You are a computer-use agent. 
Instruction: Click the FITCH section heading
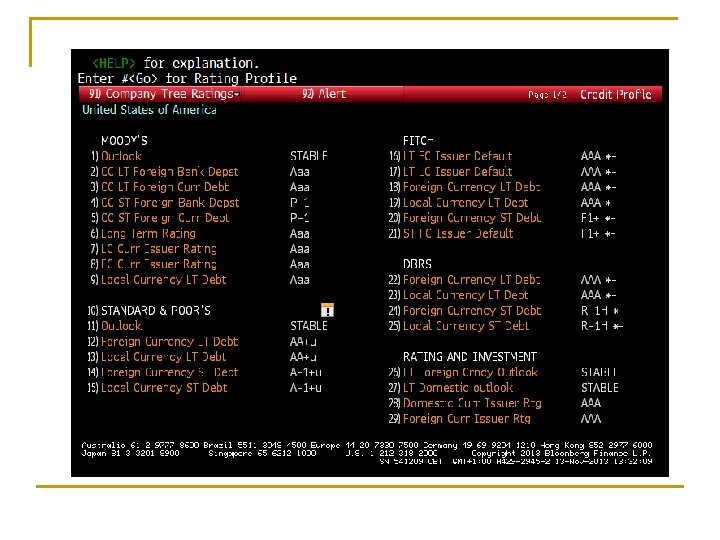coord(418,141)
